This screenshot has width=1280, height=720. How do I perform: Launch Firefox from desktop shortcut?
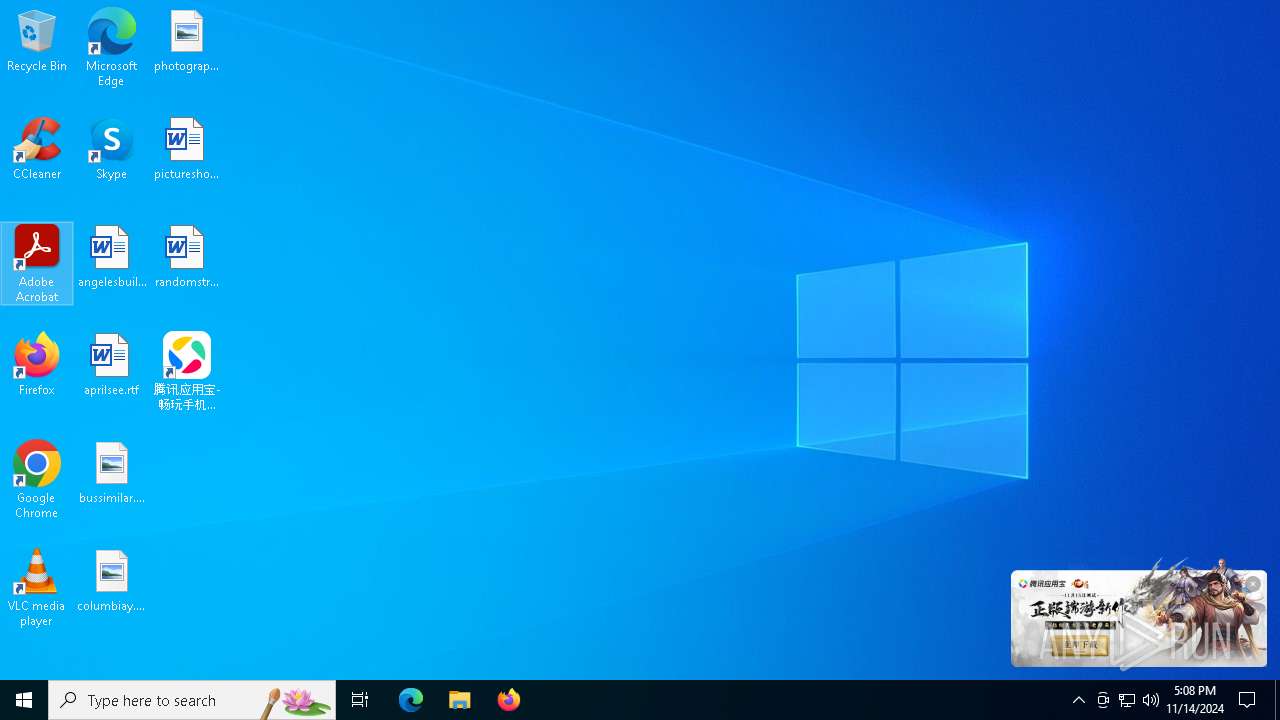tap(37, 366)
